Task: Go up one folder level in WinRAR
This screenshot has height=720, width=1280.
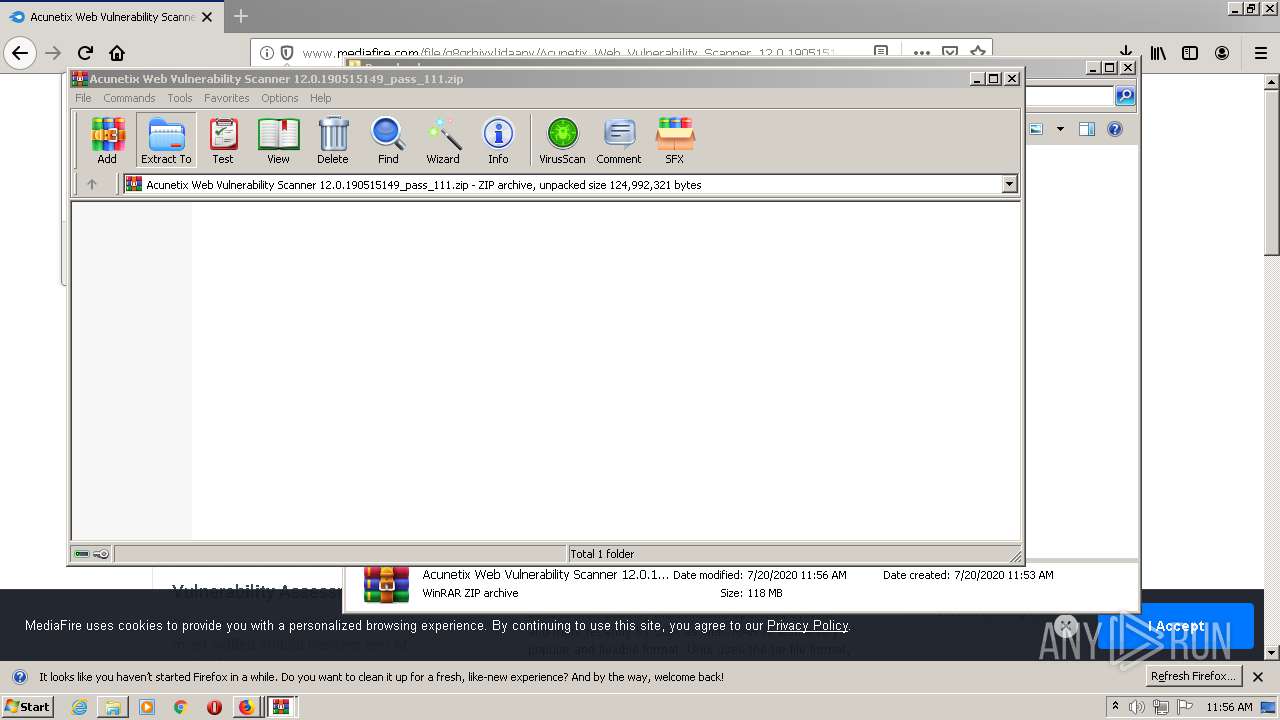Action: click(92, 184)
